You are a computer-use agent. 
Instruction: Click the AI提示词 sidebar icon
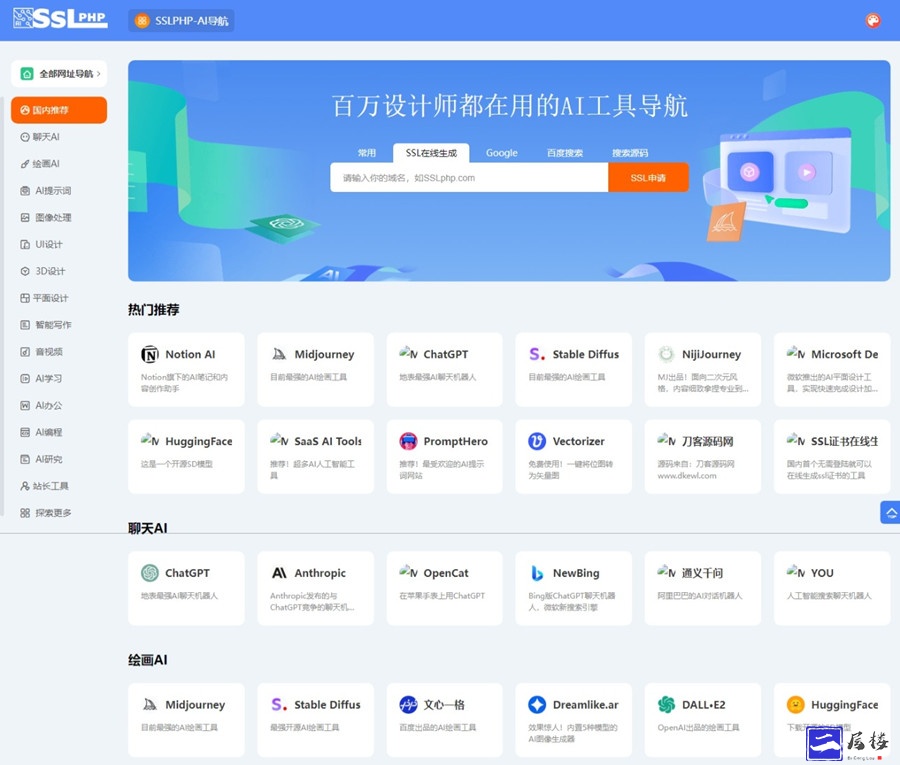25,191
